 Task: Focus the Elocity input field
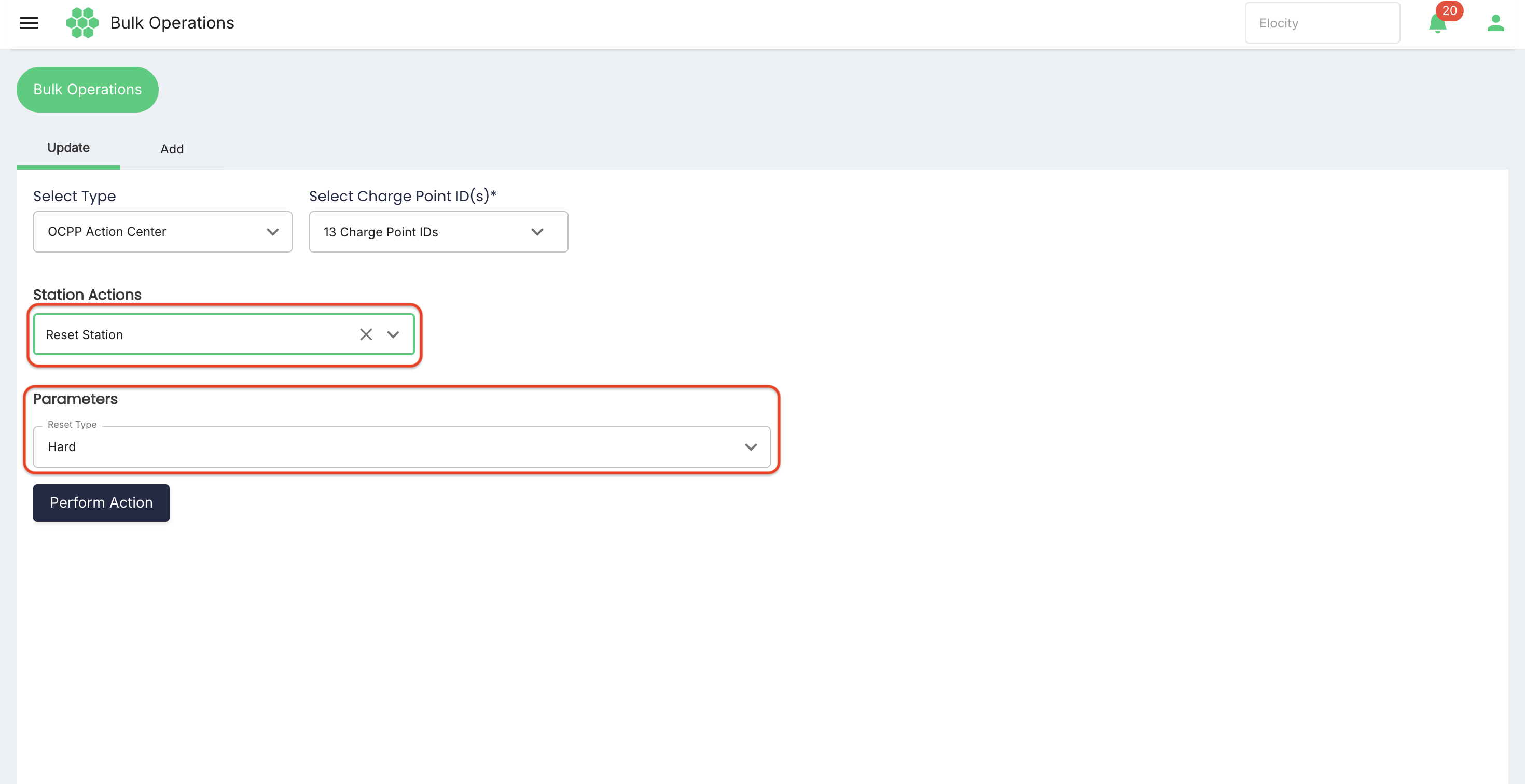(x=1322, y=23)
